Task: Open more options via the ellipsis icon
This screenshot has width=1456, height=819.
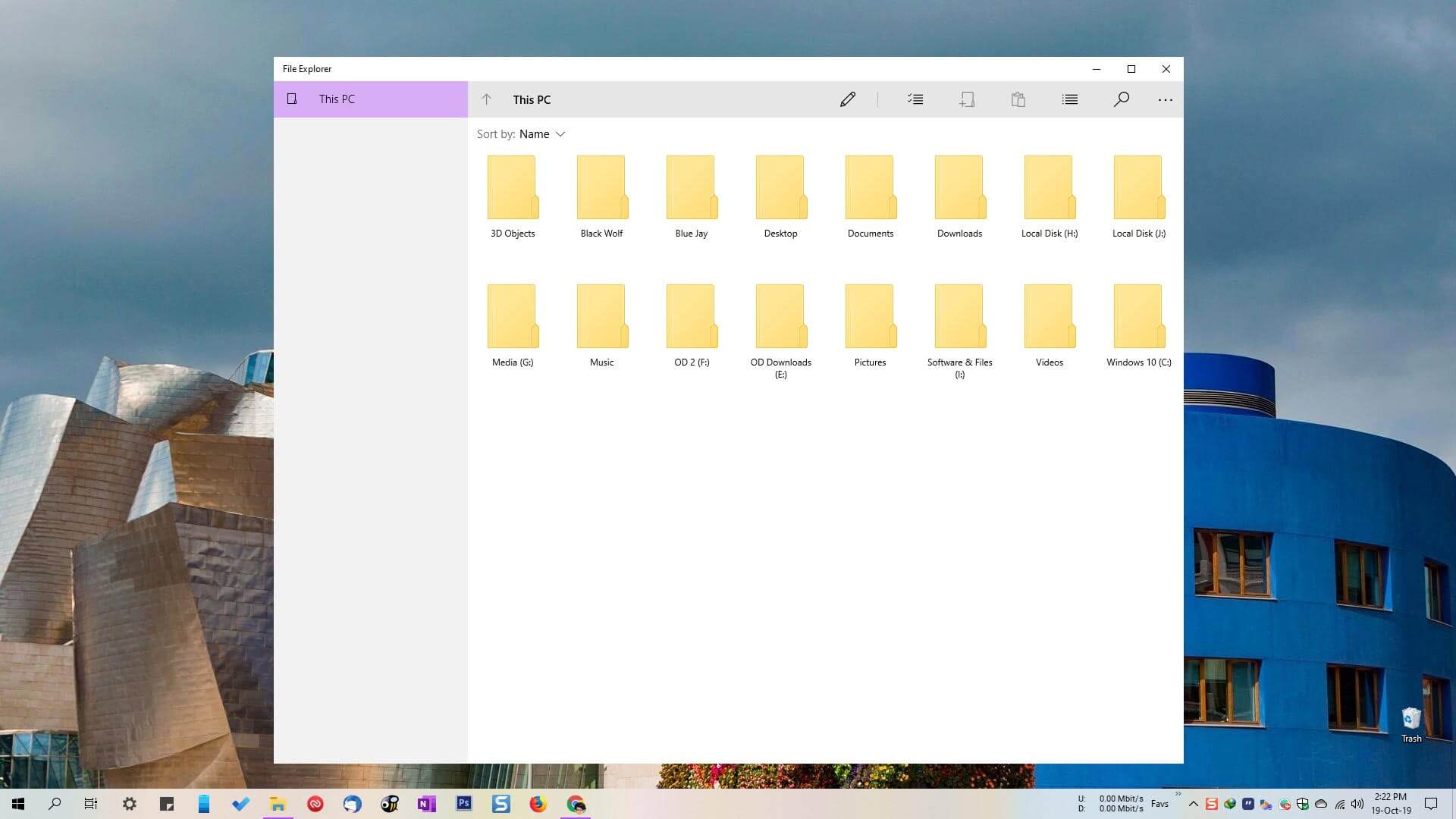Action: [1166, 99]
